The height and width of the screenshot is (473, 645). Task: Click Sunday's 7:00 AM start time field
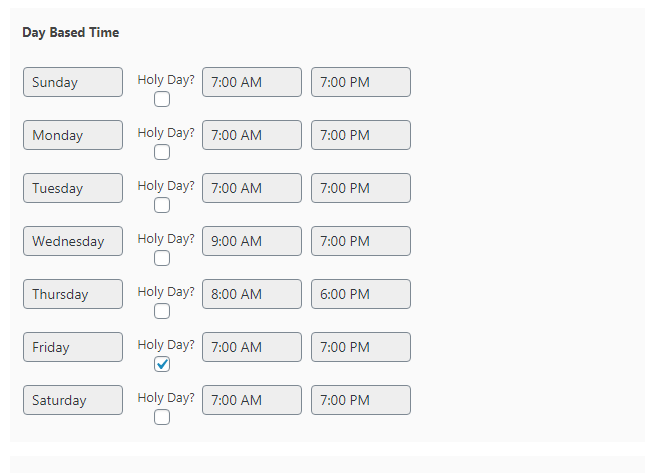coord(251,82)
